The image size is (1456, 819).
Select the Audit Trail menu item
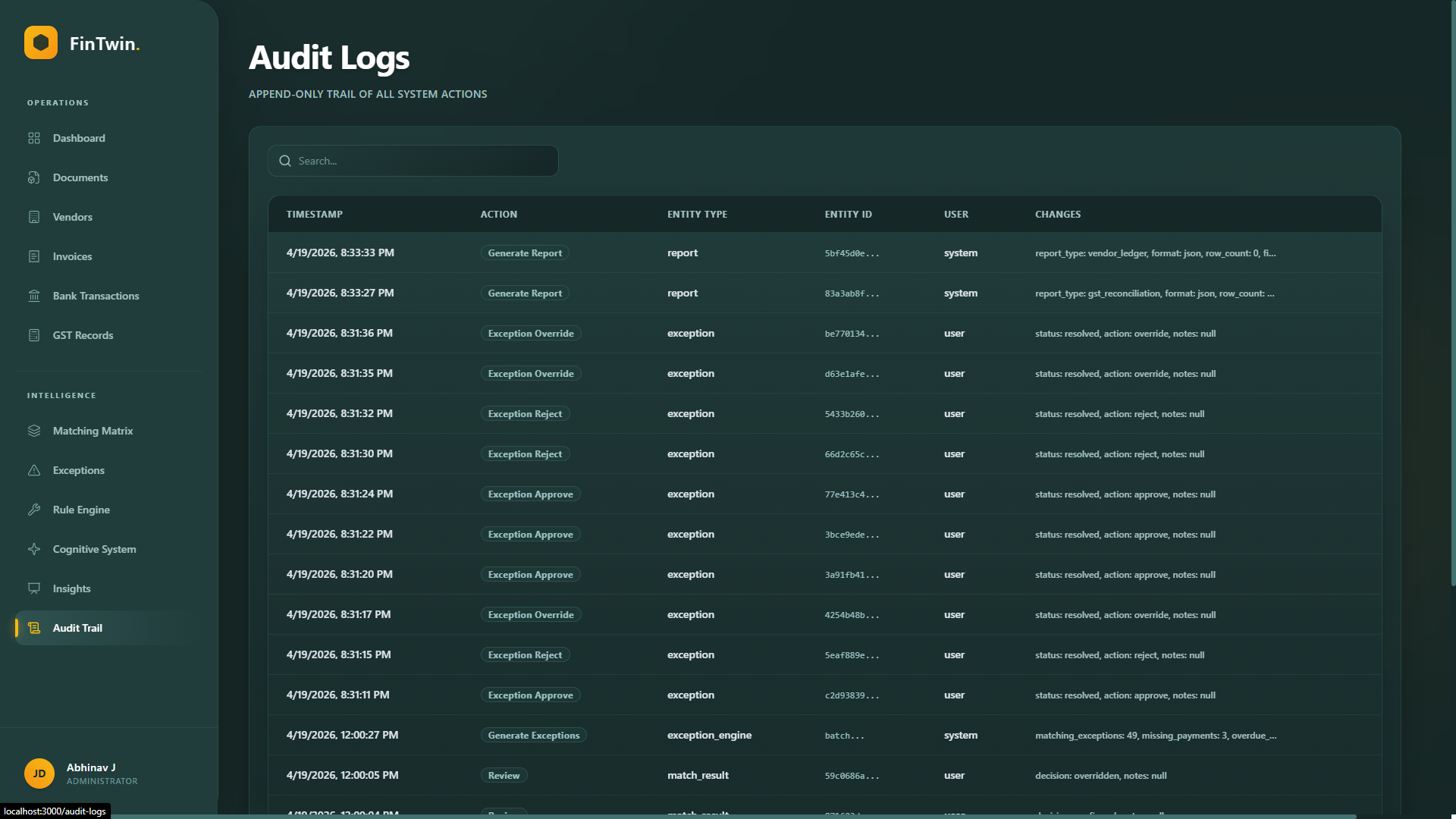click(77, 628)
